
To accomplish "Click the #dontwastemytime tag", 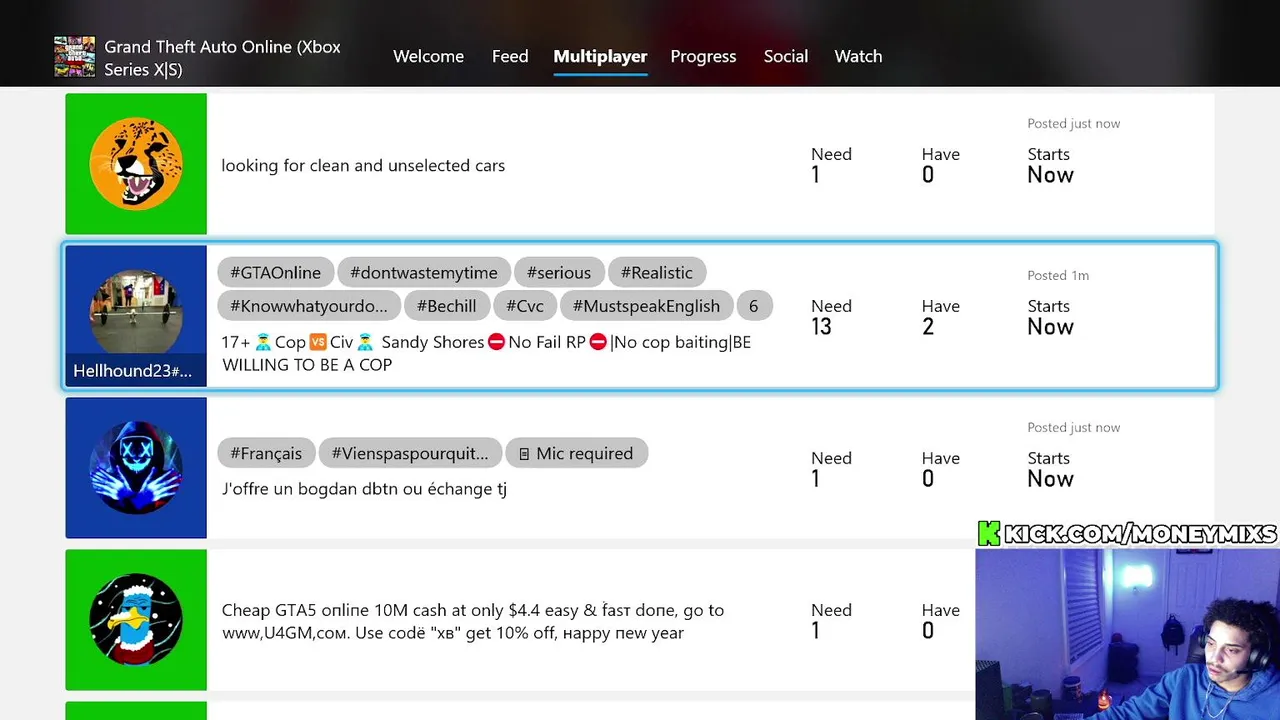I will 424,272.
